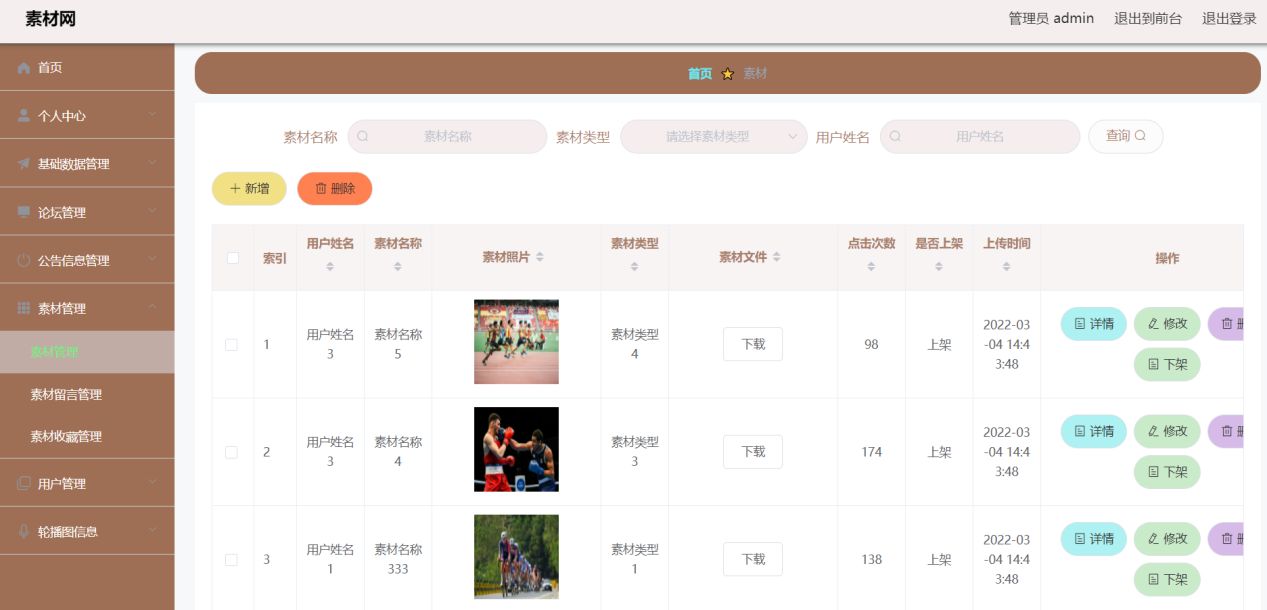1267x610 pixels.
Task: Collapse 素材管理 sidebar menu chevron
Action: (x=153, y=307)
